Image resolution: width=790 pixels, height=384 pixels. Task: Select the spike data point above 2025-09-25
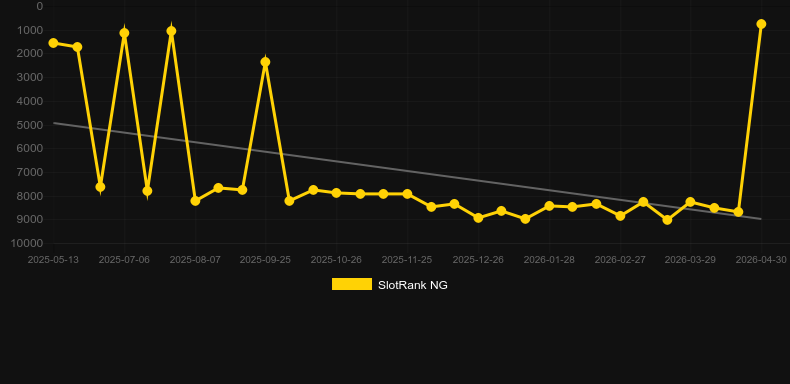pyautogui.click(x=266, y=62)
